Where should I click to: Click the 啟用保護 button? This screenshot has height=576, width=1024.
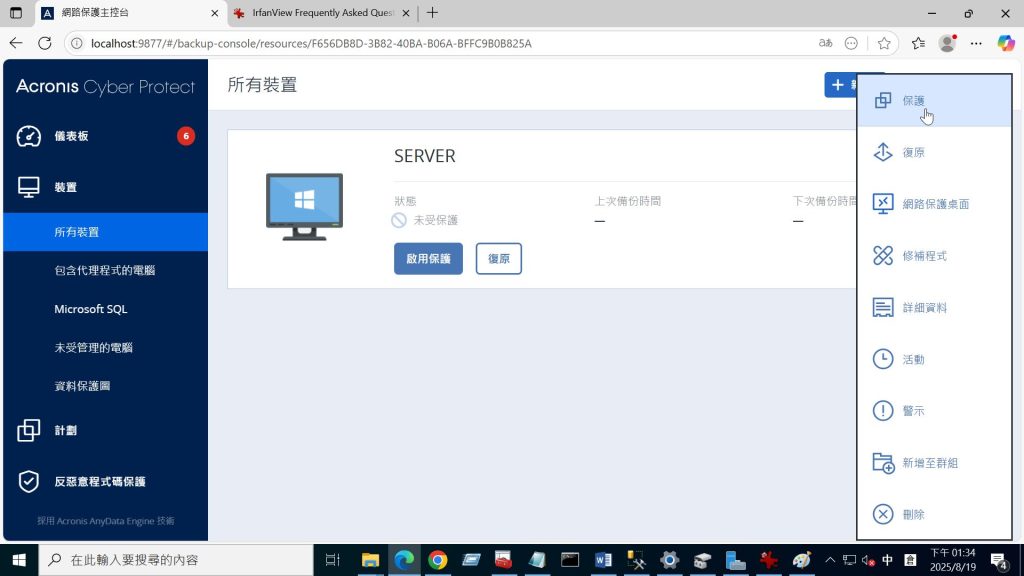point(428,259)
